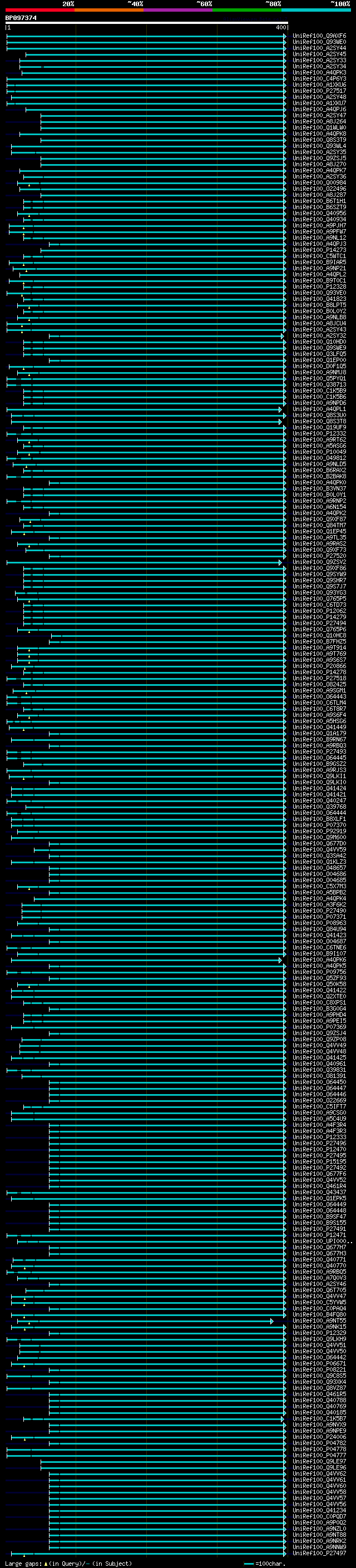Image resolution: width=356 pixels, height=1568 pixels.
Task: Open hit UniRef100_P12062
Action: coord(319,611)
